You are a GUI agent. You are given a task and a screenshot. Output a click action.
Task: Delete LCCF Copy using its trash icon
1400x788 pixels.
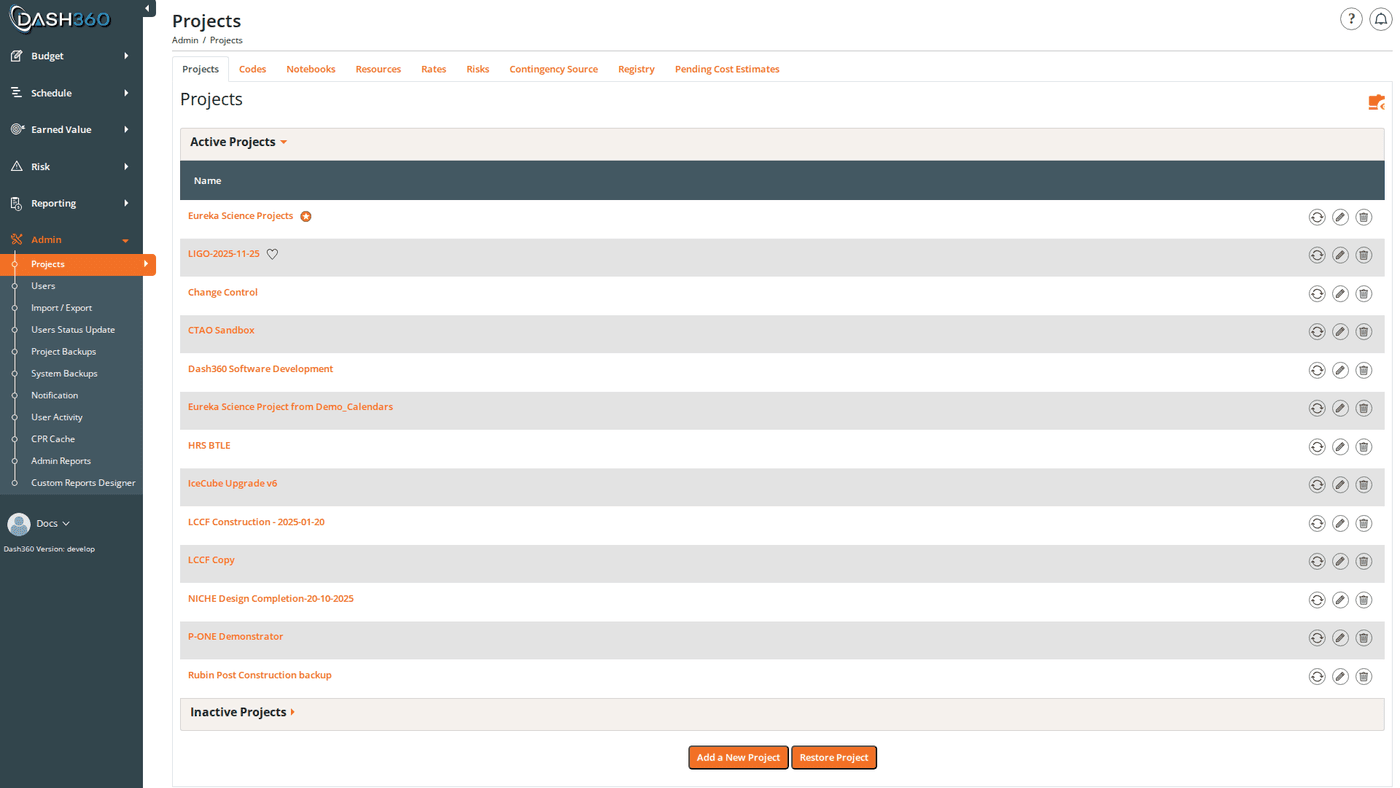(x=1363, y=562)
